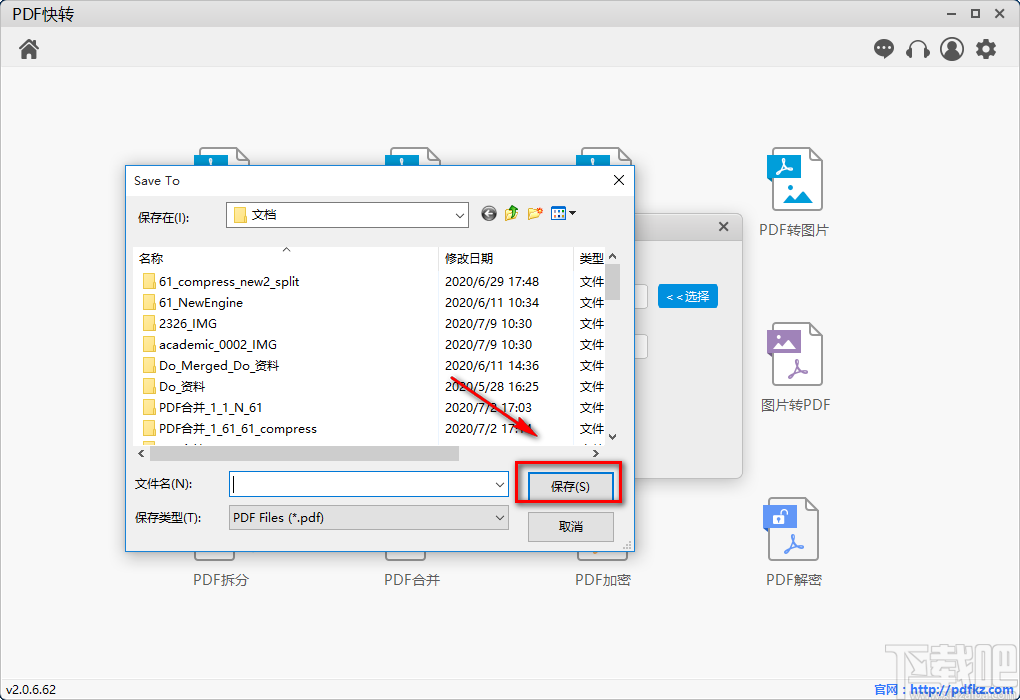Select the 61_compress_new2_split folder

(x=221, y=282)
